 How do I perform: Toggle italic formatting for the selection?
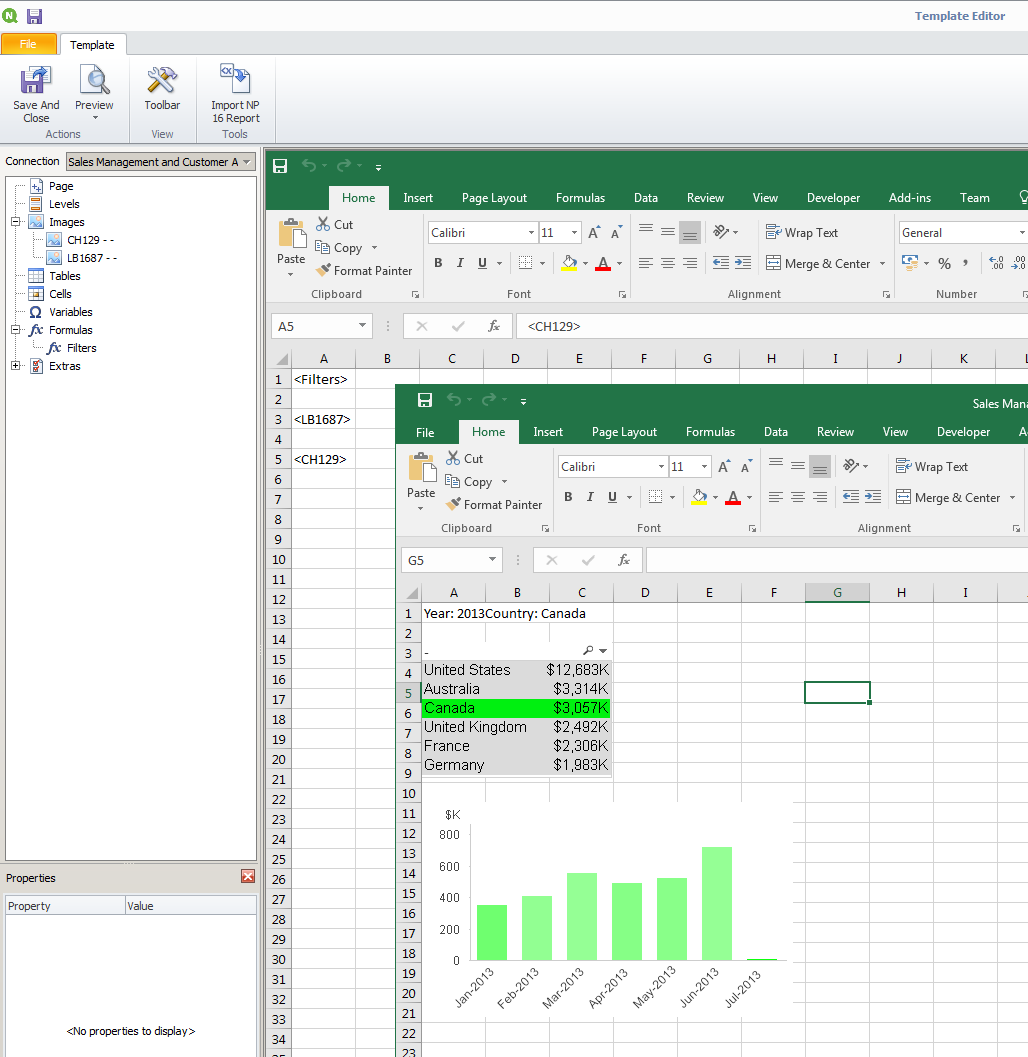(x=460, y=263)
